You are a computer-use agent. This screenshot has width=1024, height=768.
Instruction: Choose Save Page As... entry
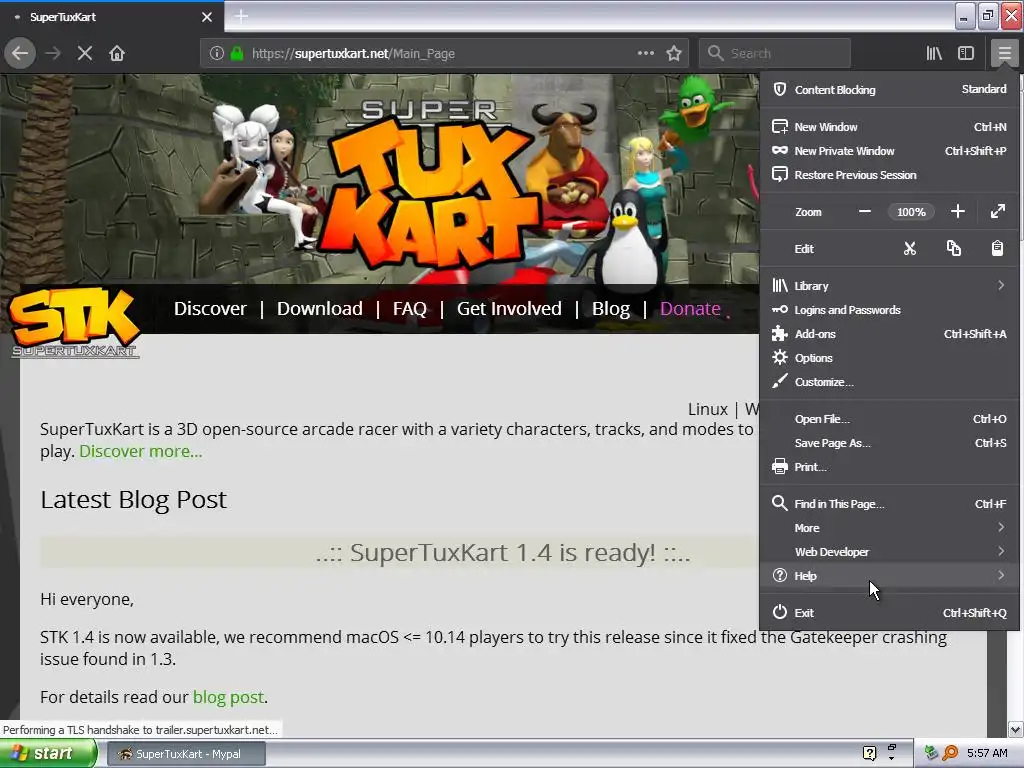889,443
